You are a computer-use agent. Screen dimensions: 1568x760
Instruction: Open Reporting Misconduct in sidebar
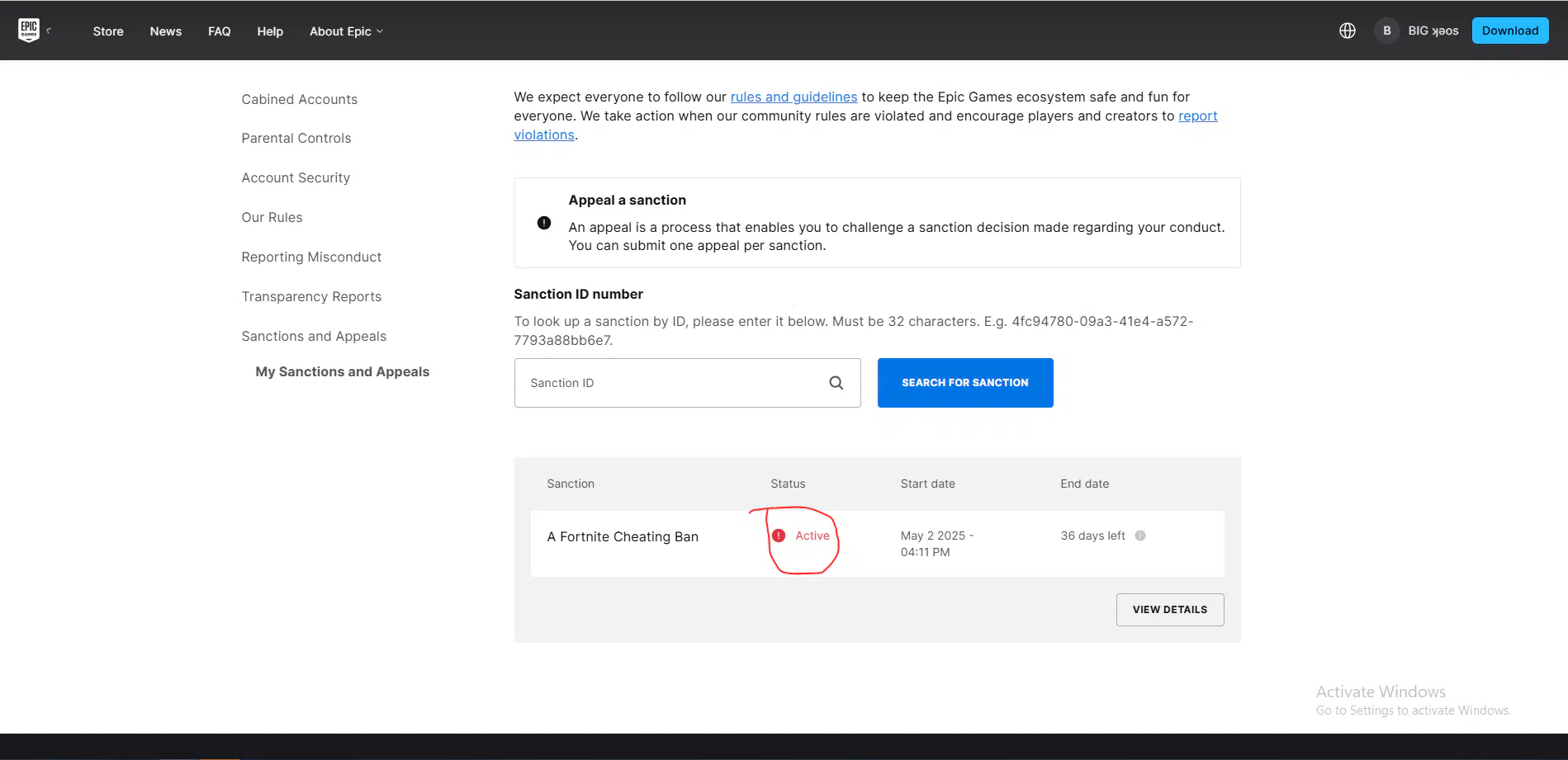pyautogui.click(x=311, y=257)
